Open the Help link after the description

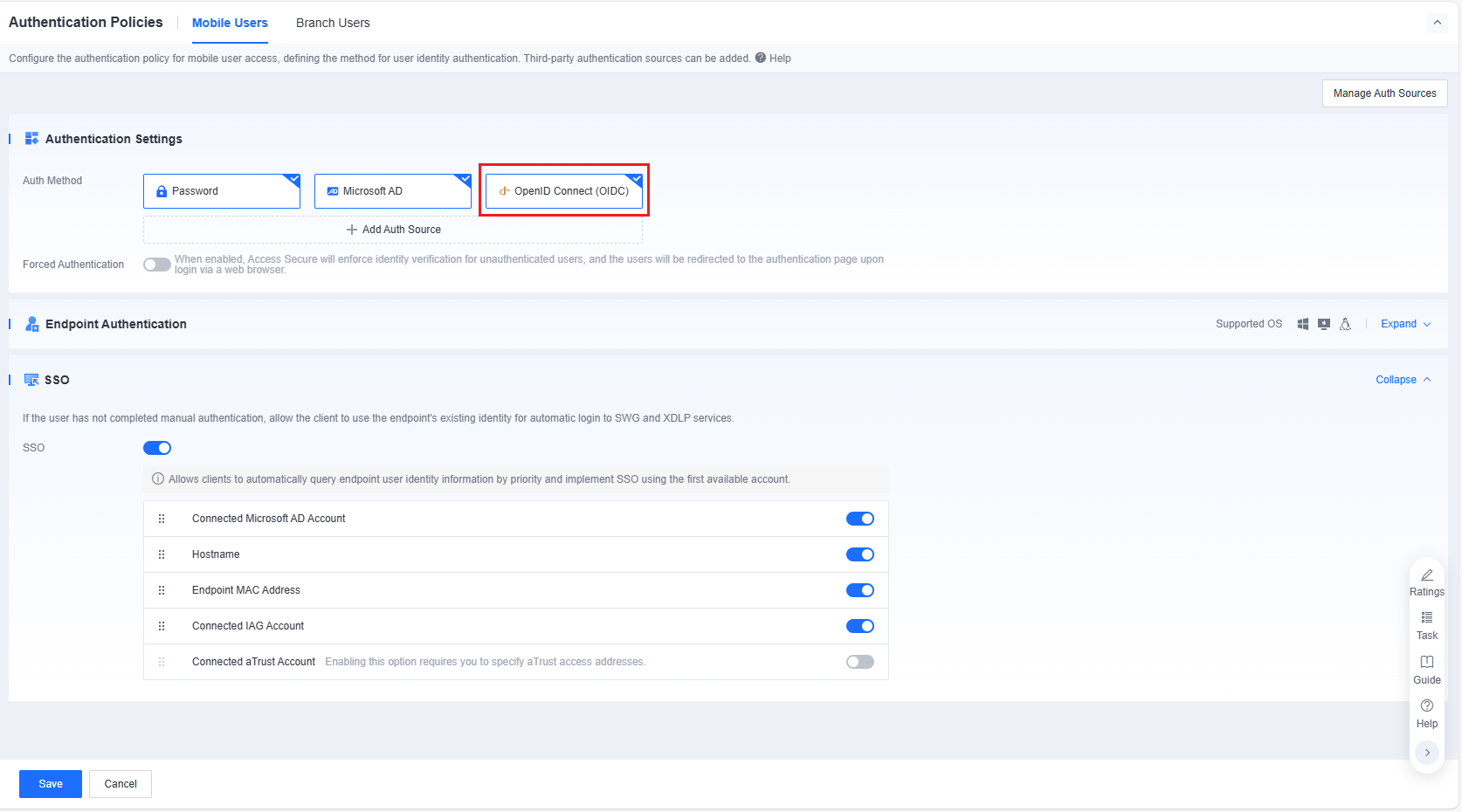point(780,58)
